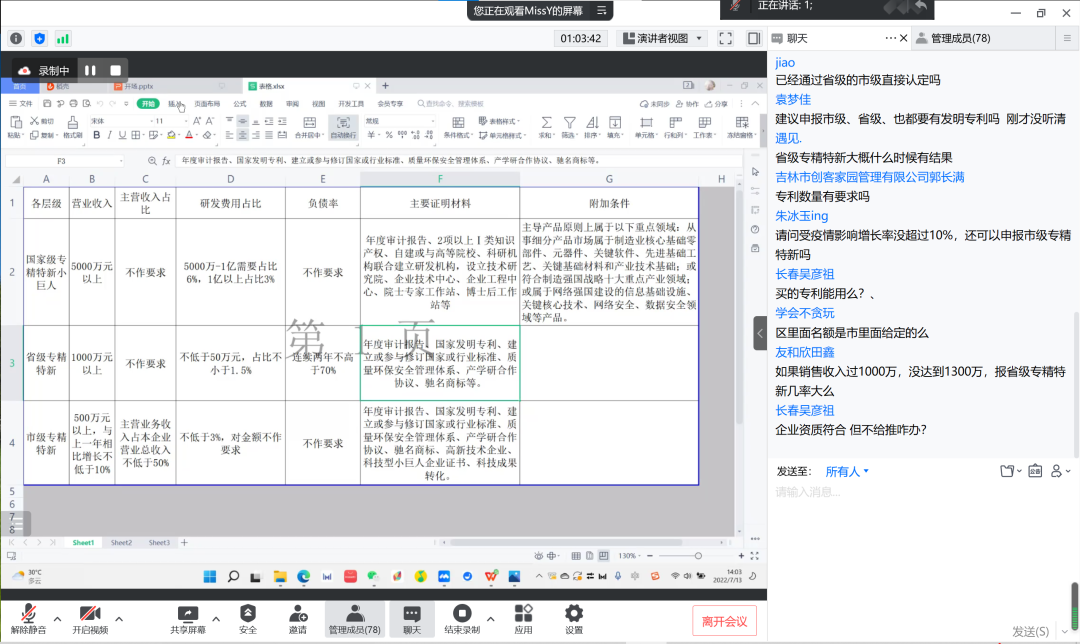Toggle 开启视频 to start camera
1080x644 pixels.
pos(90,619)
